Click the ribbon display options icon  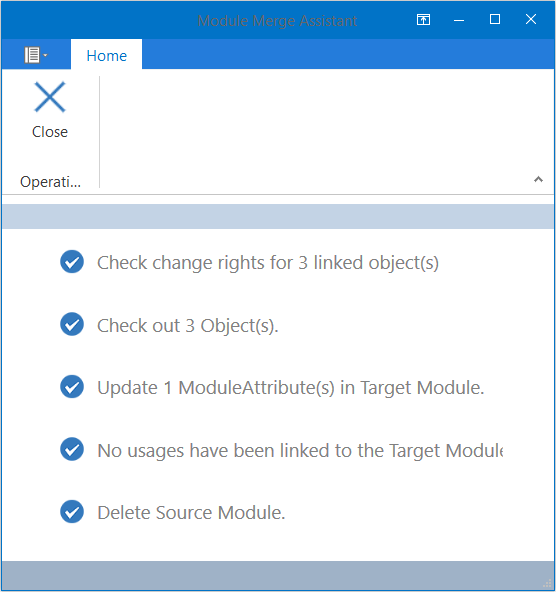pos(423,19)
